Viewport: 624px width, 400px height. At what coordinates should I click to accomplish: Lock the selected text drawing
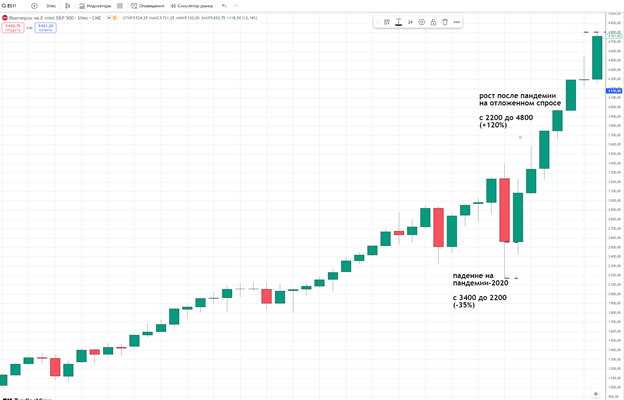coord(433,22)
